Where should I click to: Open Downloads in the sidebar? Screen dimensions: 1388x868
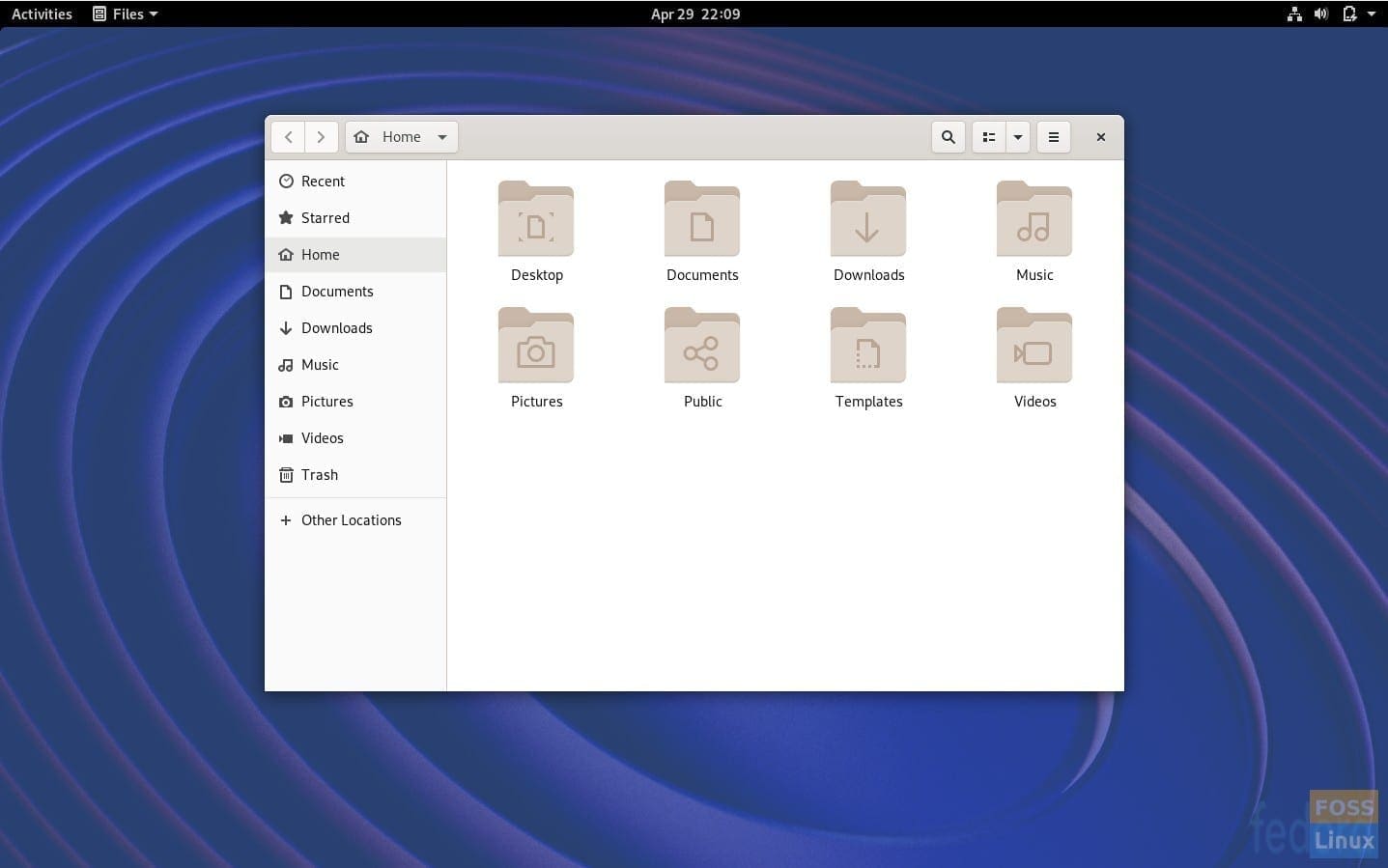(x=355, y=328)
